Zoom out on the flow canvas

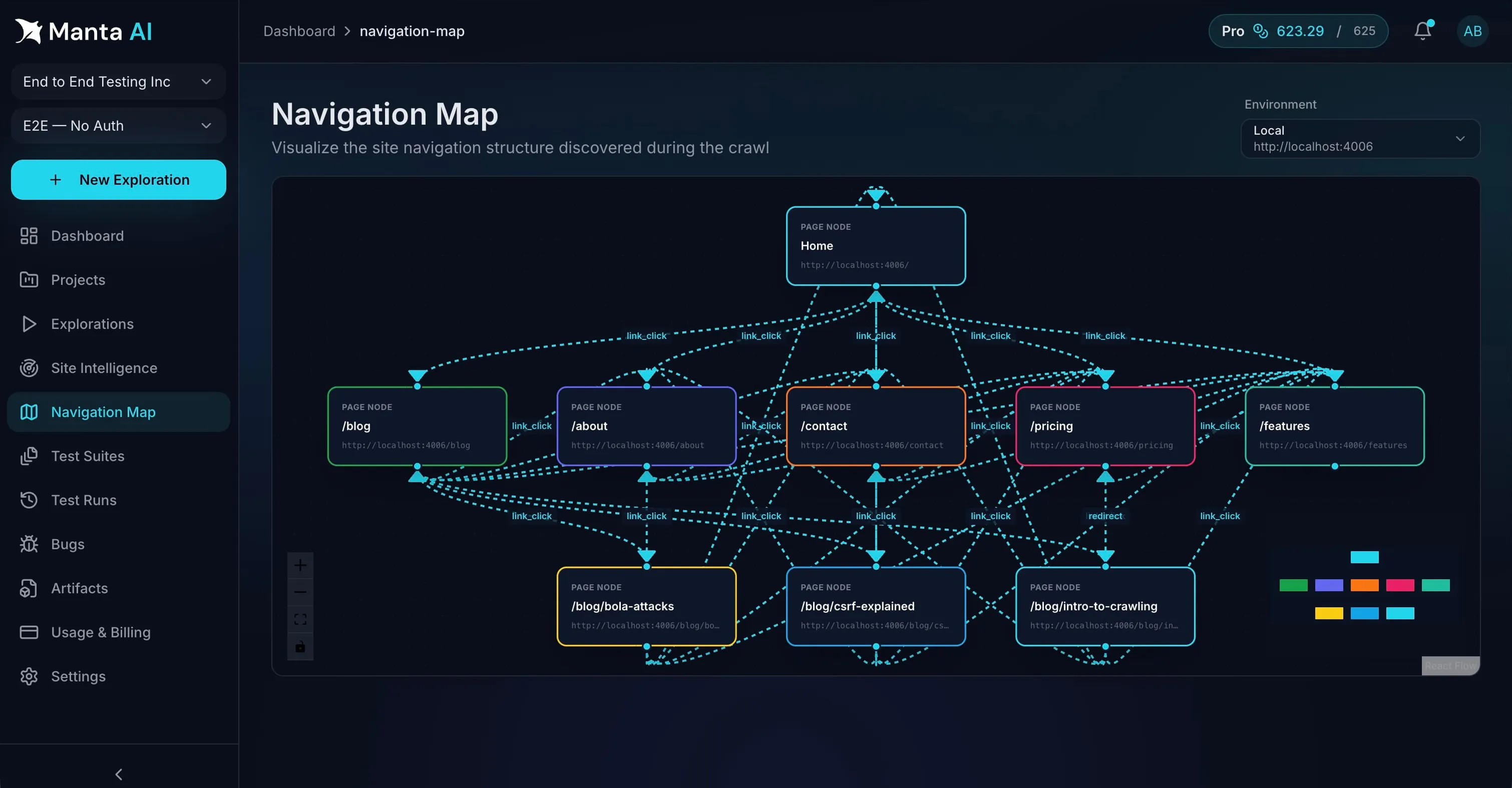tap(300, 592)
